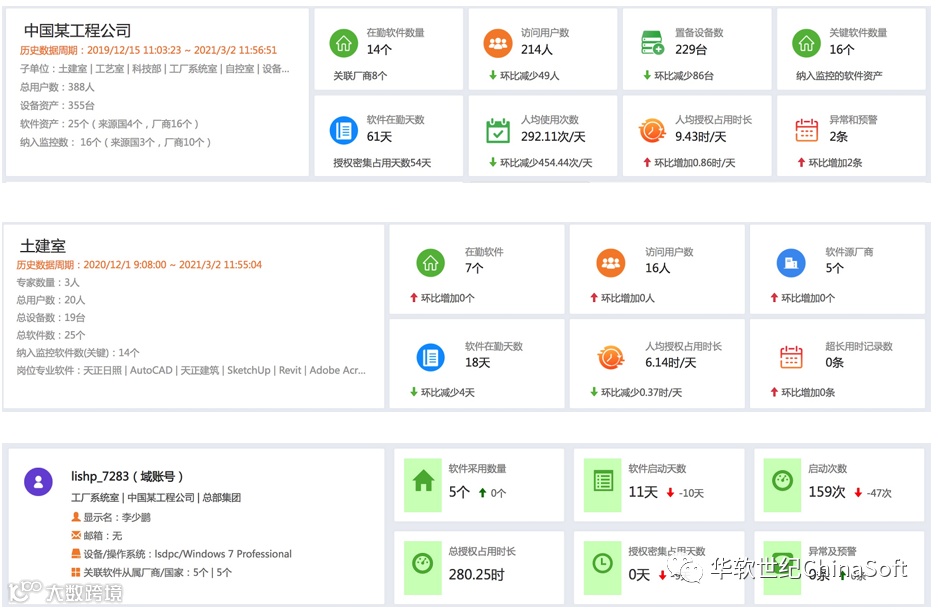The height and width of the screenshot is (610, 938).
Task: Click the green device icon beside 置备设备数
Action: coord(652,43)
